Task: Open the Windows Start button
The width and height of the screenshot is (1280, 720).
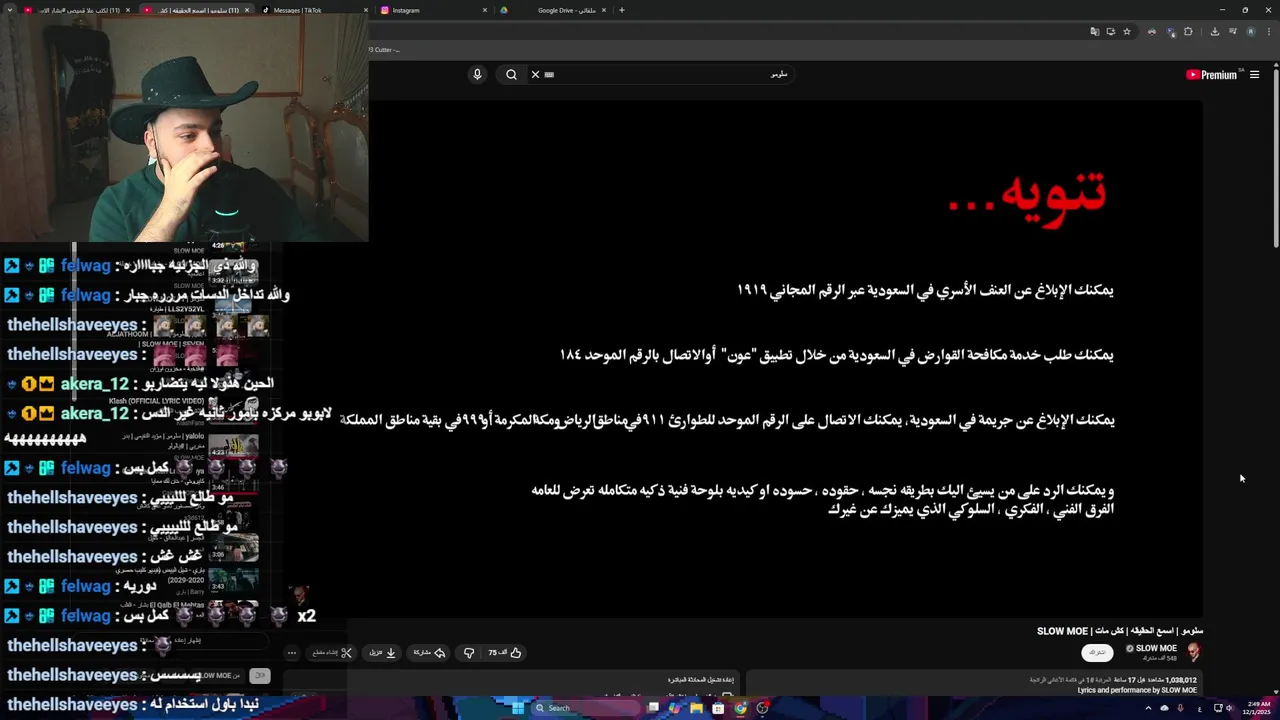Action: click(518, 708)
